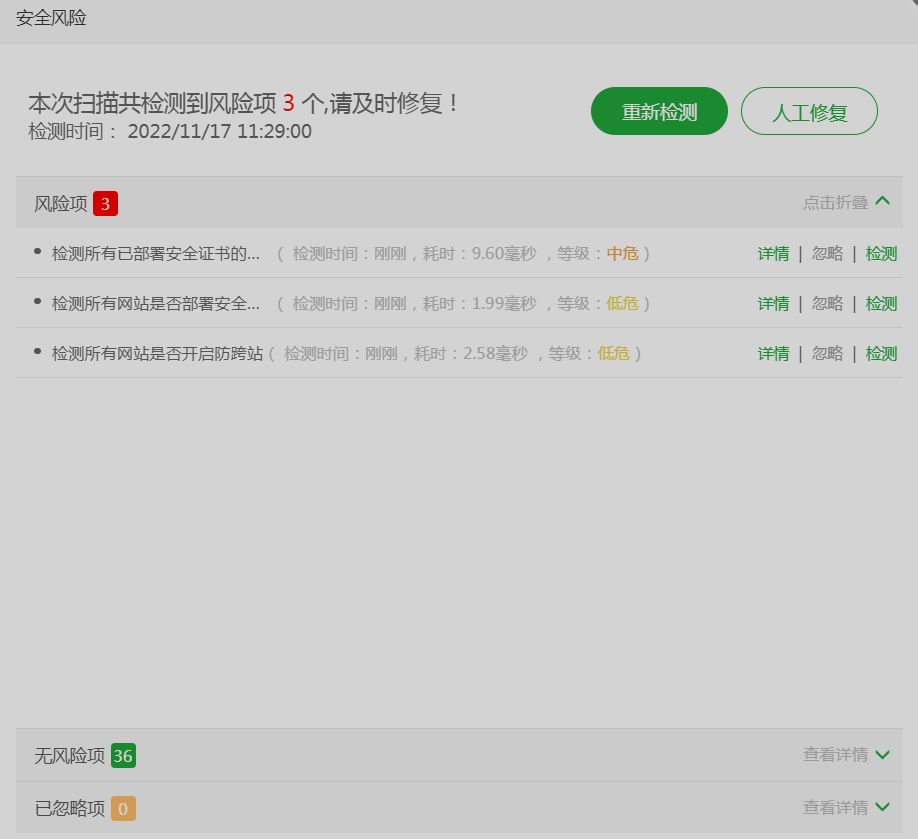The width and height of the screenshot is (918, 839).
Task: Click the orange 0 badge beside 已忽略项
Action: (x=123, y=809)
